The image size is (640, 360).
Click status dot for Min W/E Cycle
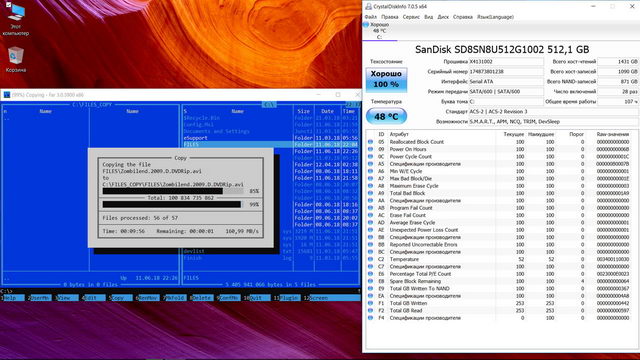coord(370,171)
